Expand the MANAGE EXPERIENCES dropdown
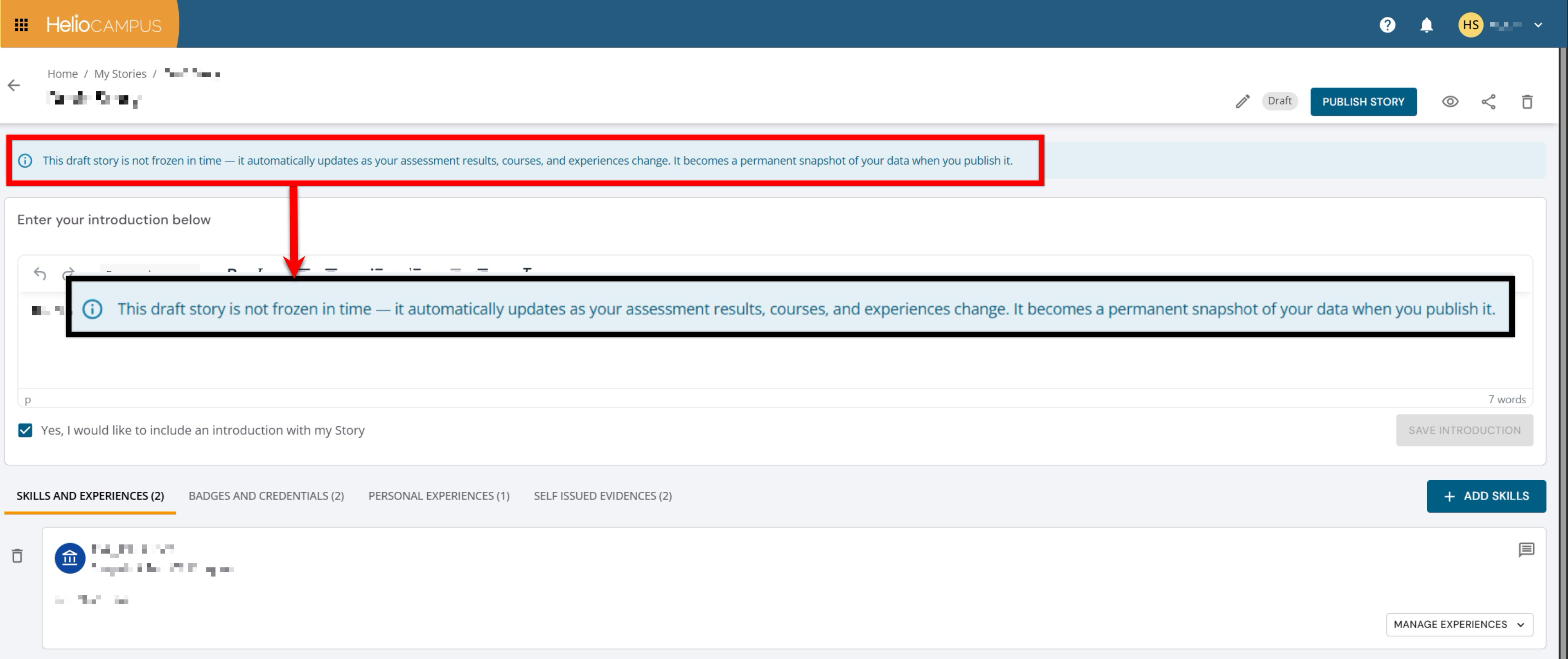 [1459, 624]
